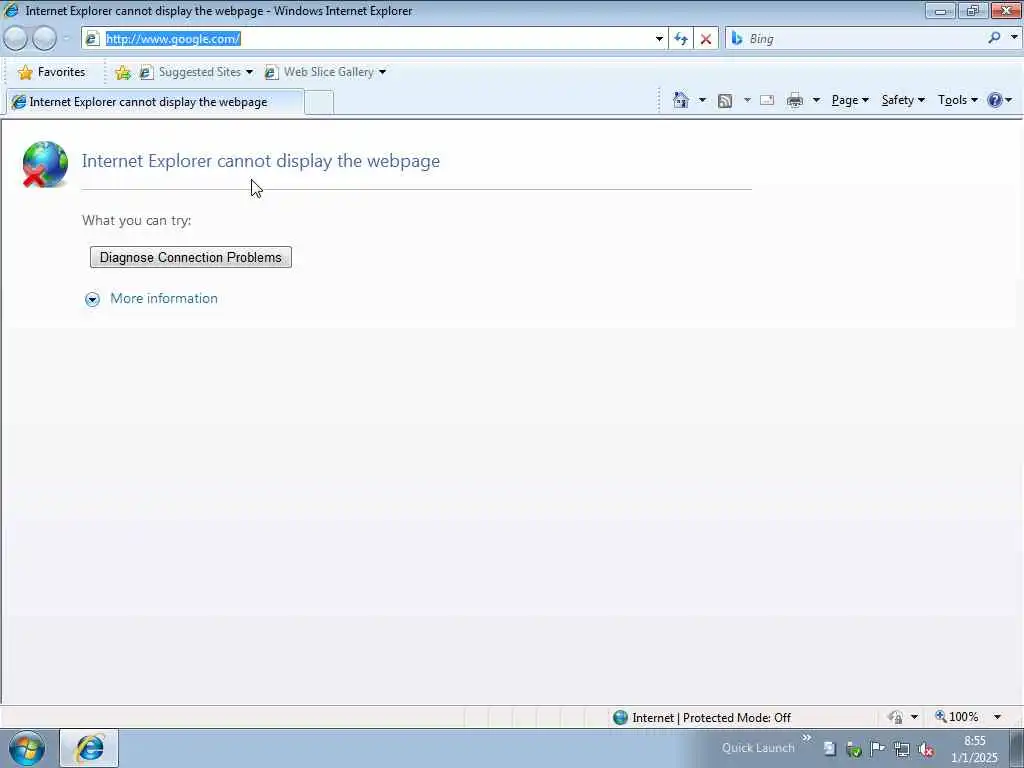The width and height of the screenshot is (1024, 768).
Task: Open the Suggested Sites link
Action: pos(191,72)
